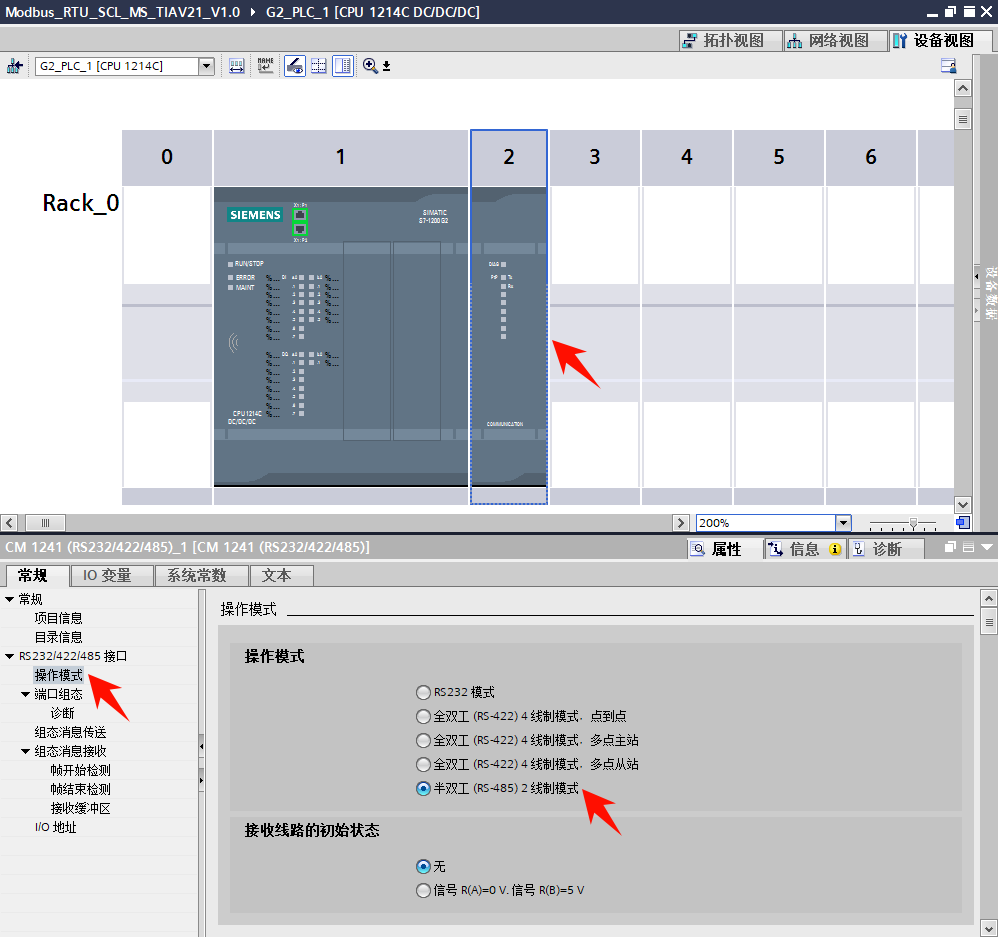This screenshot has height=937, width=998.
Task: Click slot 3 header in Rack_0
Action: point(594,157)
